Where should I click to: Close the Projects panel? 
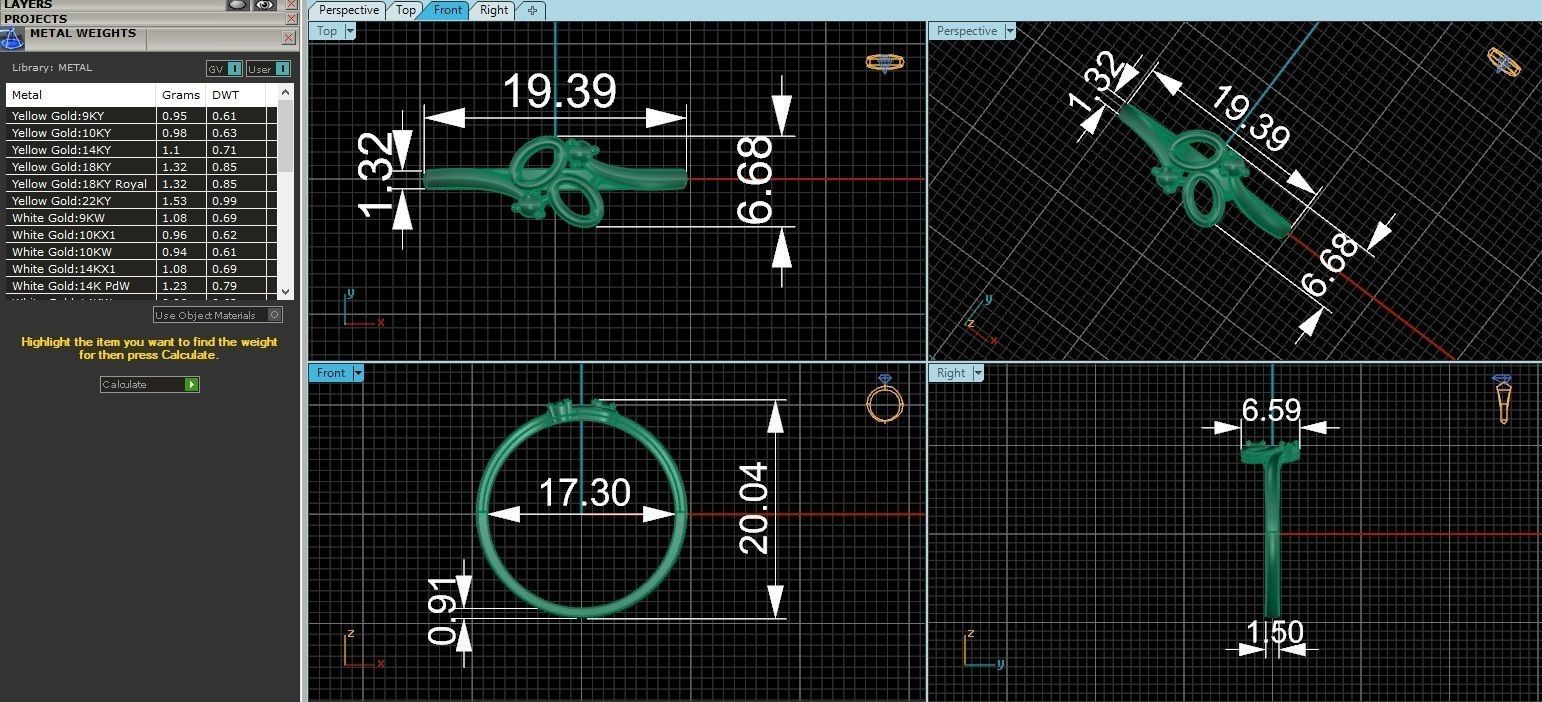[x=290, y=18]
